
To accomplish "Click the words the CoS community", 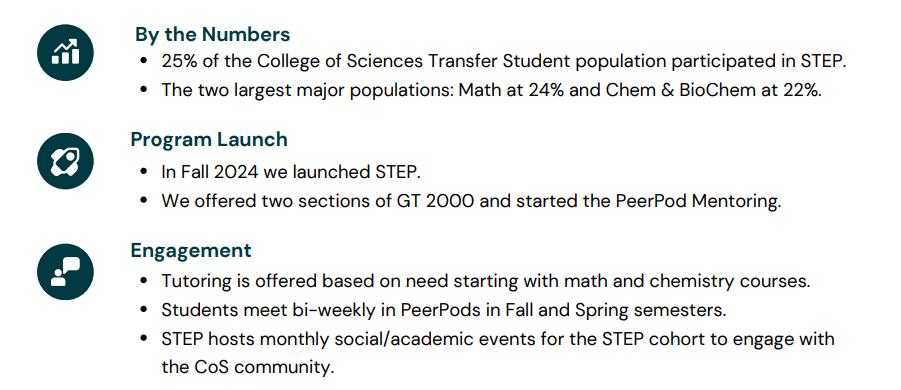I will tap(248, 368).
